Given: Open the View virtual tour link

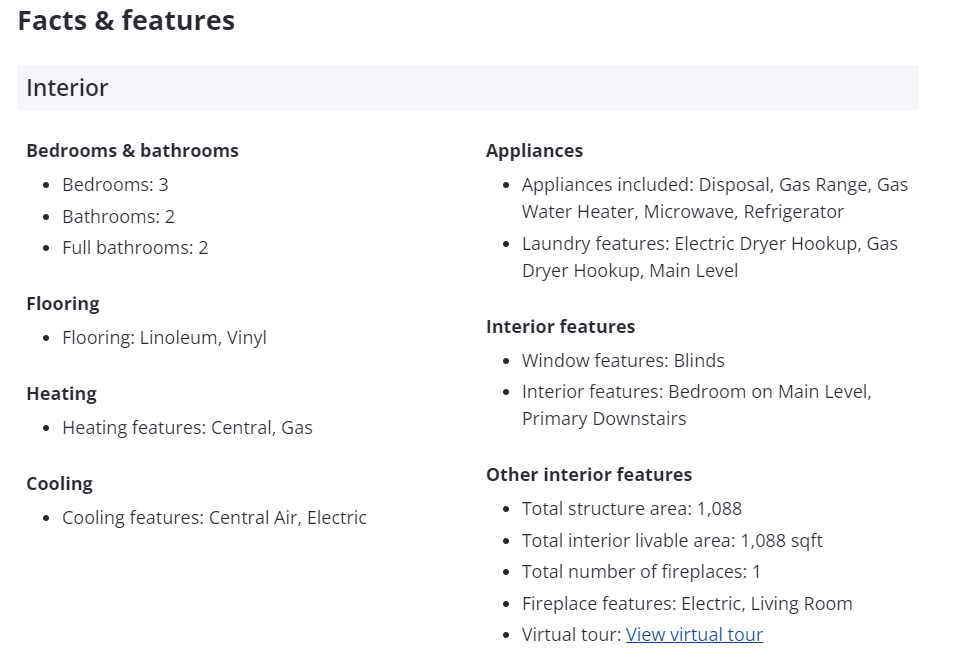Looking at the screenshot, I should click(x=694, y=634).
